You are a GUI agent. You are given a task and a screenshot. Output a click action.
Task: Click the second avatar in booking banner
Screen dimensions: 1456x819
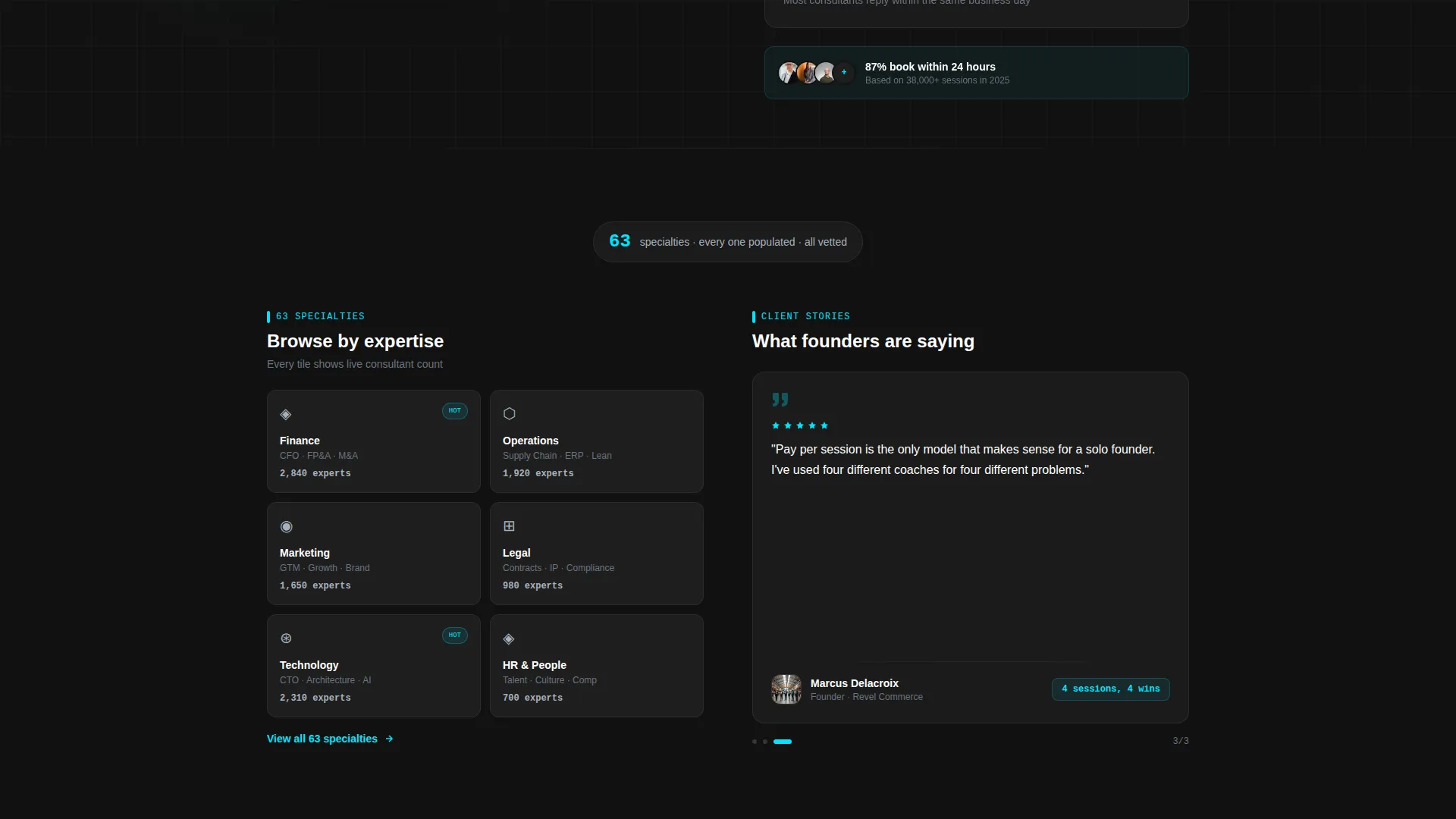tap(807, 72)
